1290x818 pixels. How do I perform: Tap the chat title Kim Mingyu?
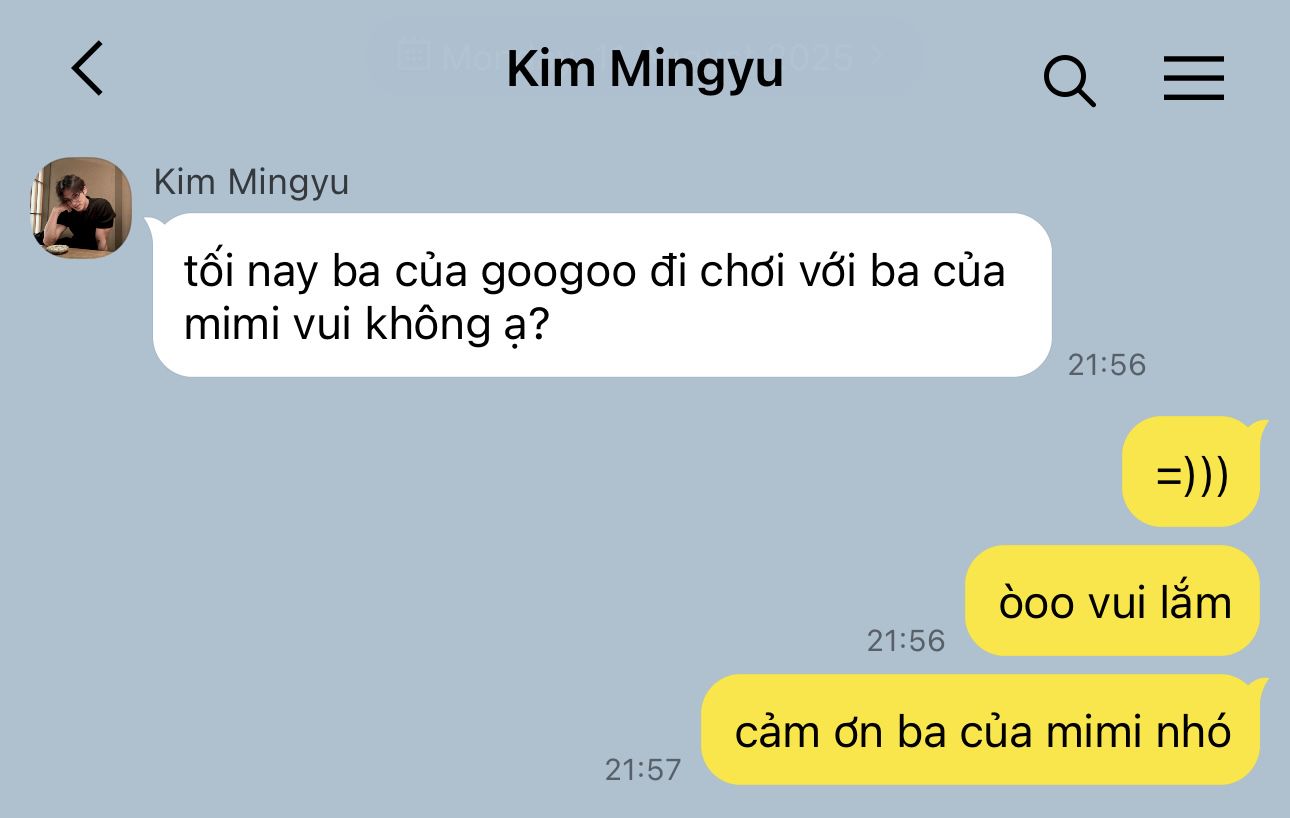coord(645,68)
